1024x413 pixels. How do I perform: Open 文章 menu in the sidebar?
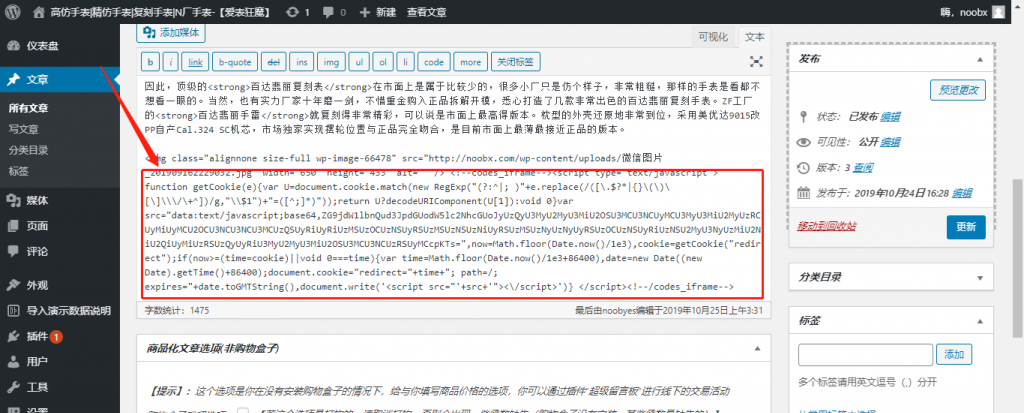point(59,80)
